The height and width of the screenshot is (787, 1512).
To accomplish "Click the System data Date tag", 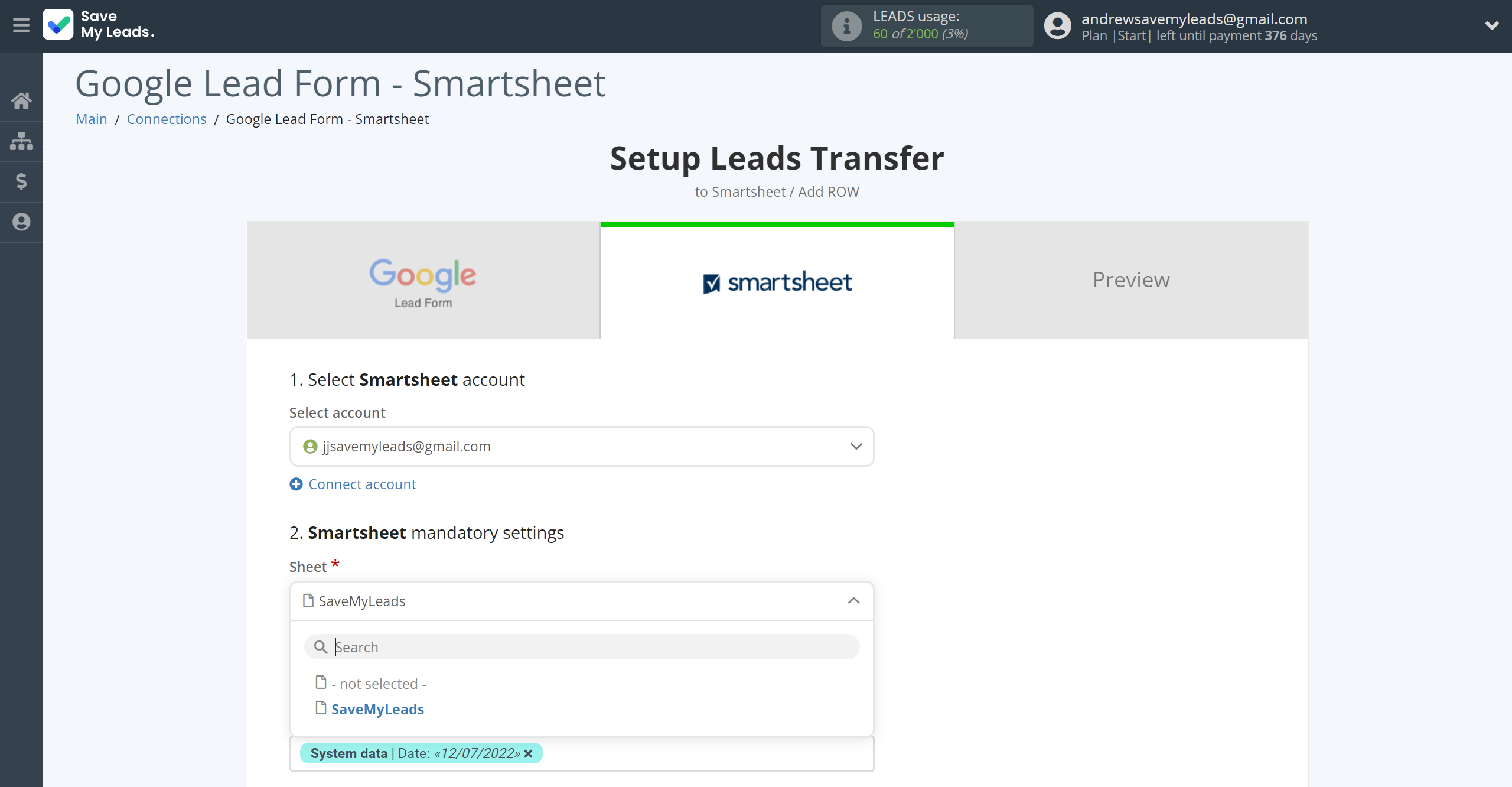I will pos(421,753).
